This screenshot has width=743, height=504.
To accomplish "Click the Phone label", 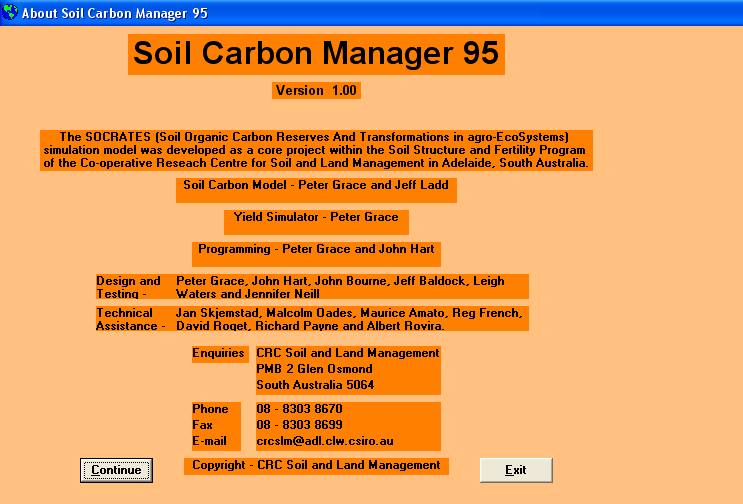I will 210,409.
